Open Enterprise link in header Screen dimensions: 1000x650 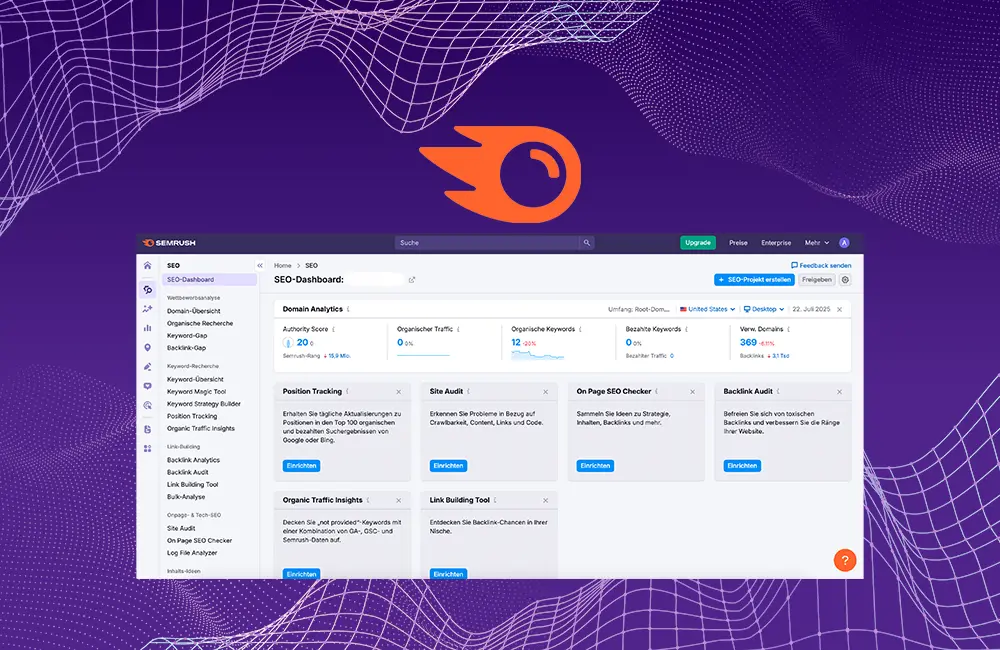pyautogui.click(x=776, y=243)
